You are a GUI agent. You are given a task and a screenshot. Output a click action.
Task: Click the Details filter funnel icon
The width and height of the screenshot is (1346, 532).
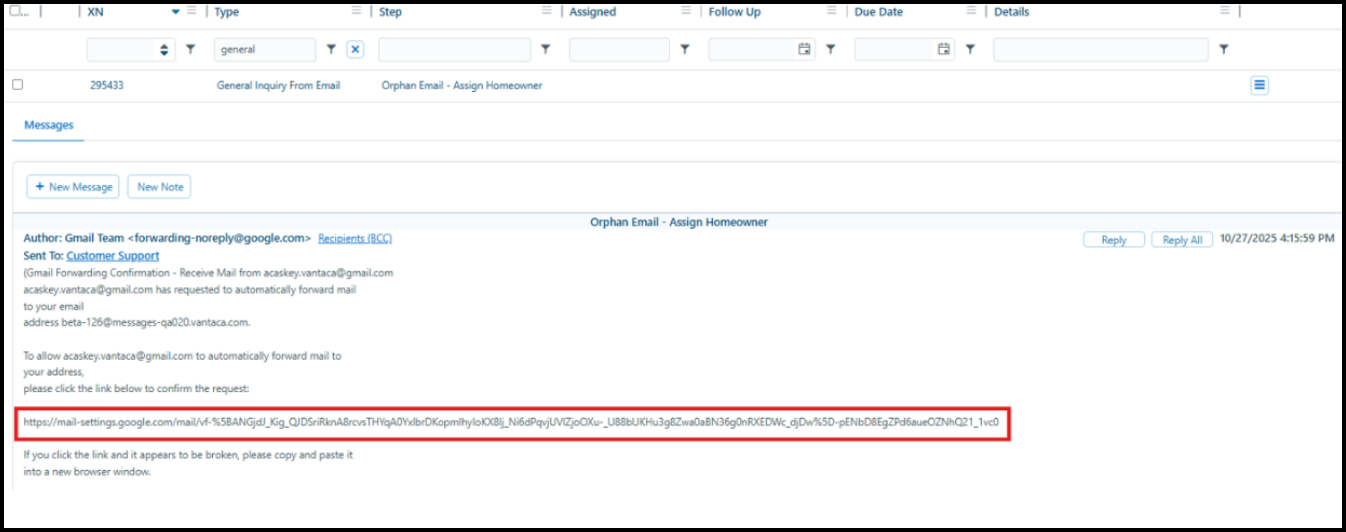[1223, 49]
